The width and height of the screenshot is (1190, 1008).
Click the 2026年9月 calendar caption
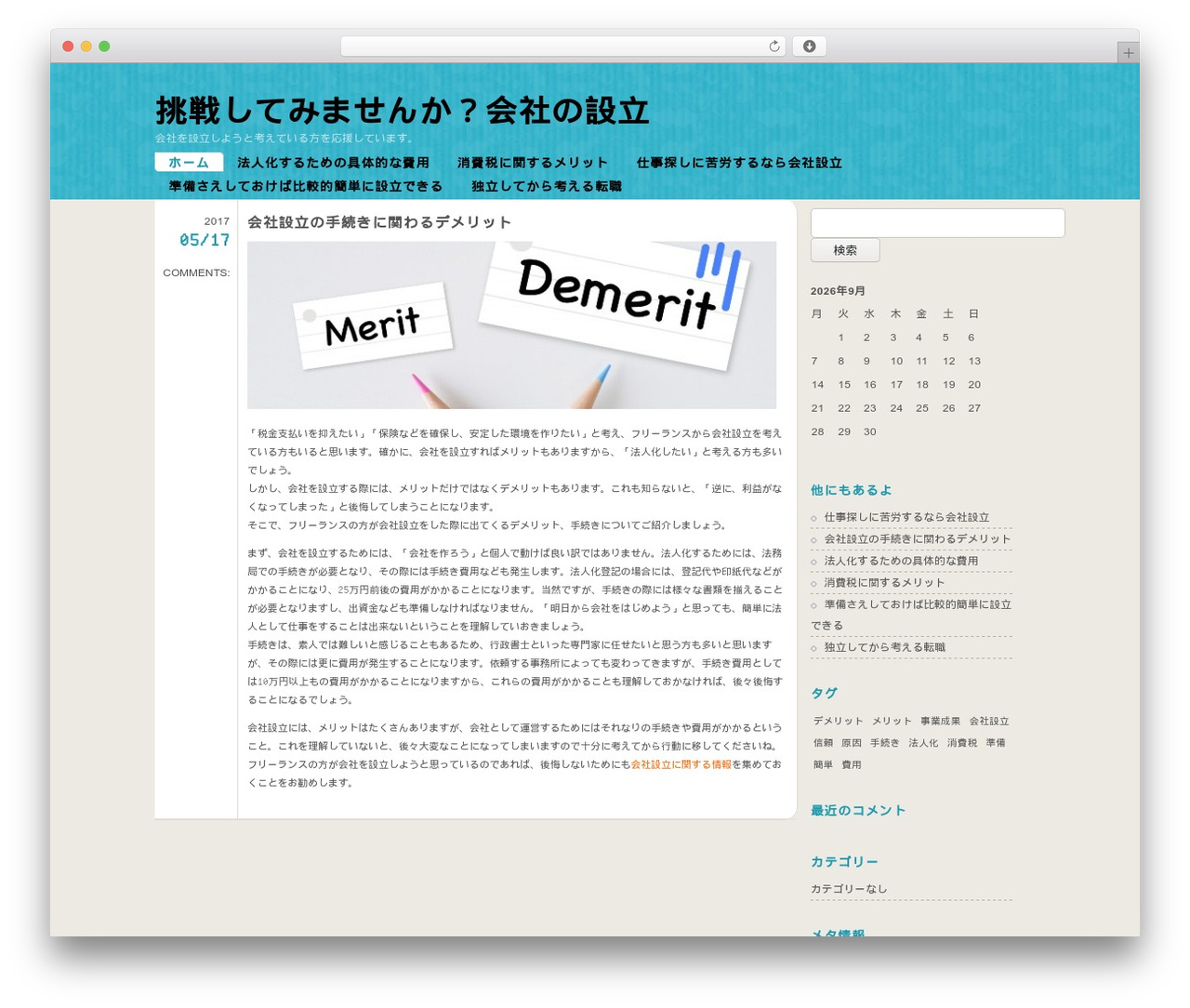coord(838,291)
